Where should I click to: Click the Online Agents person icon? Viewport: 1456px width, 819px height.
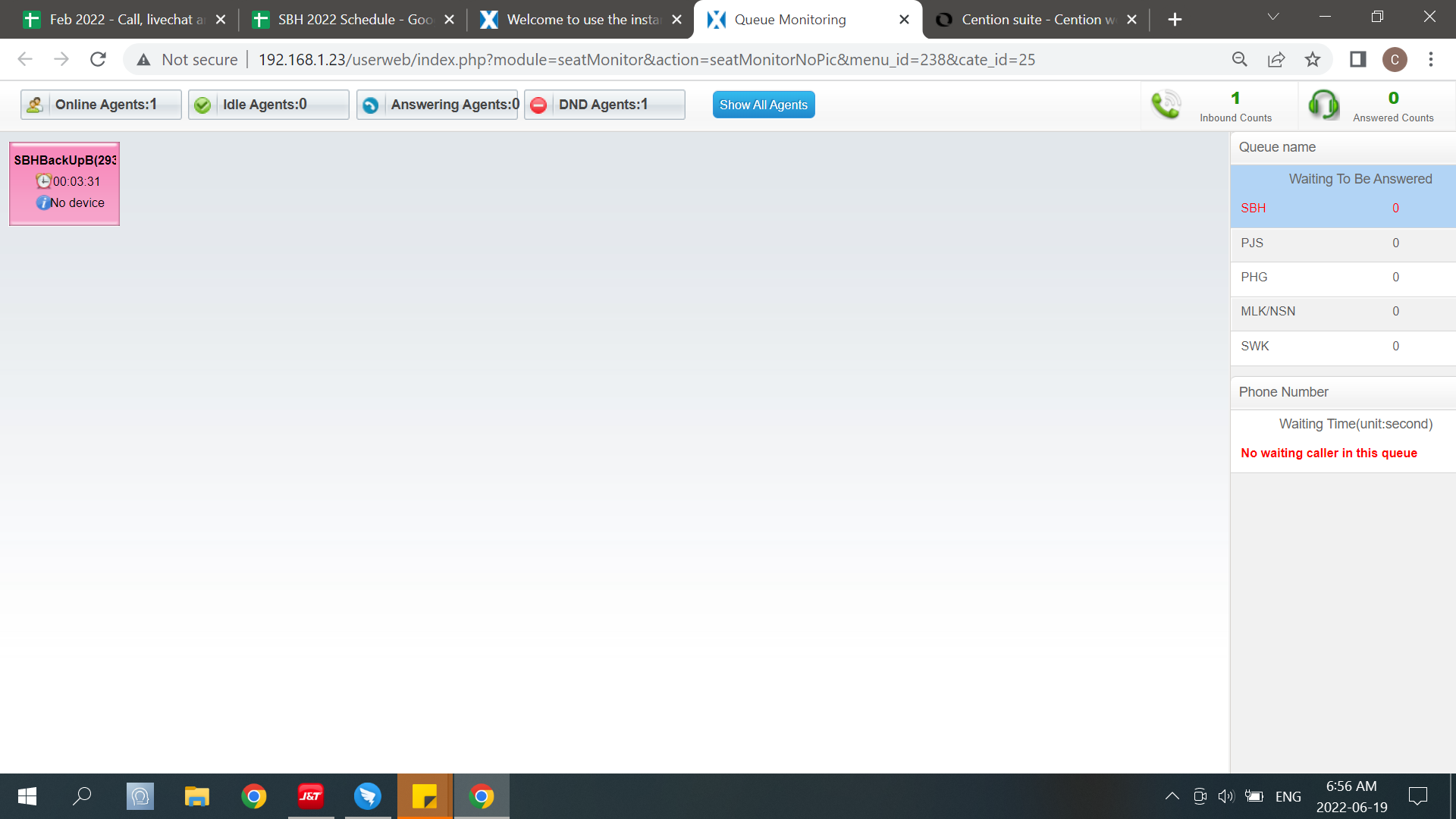point(35,105)
